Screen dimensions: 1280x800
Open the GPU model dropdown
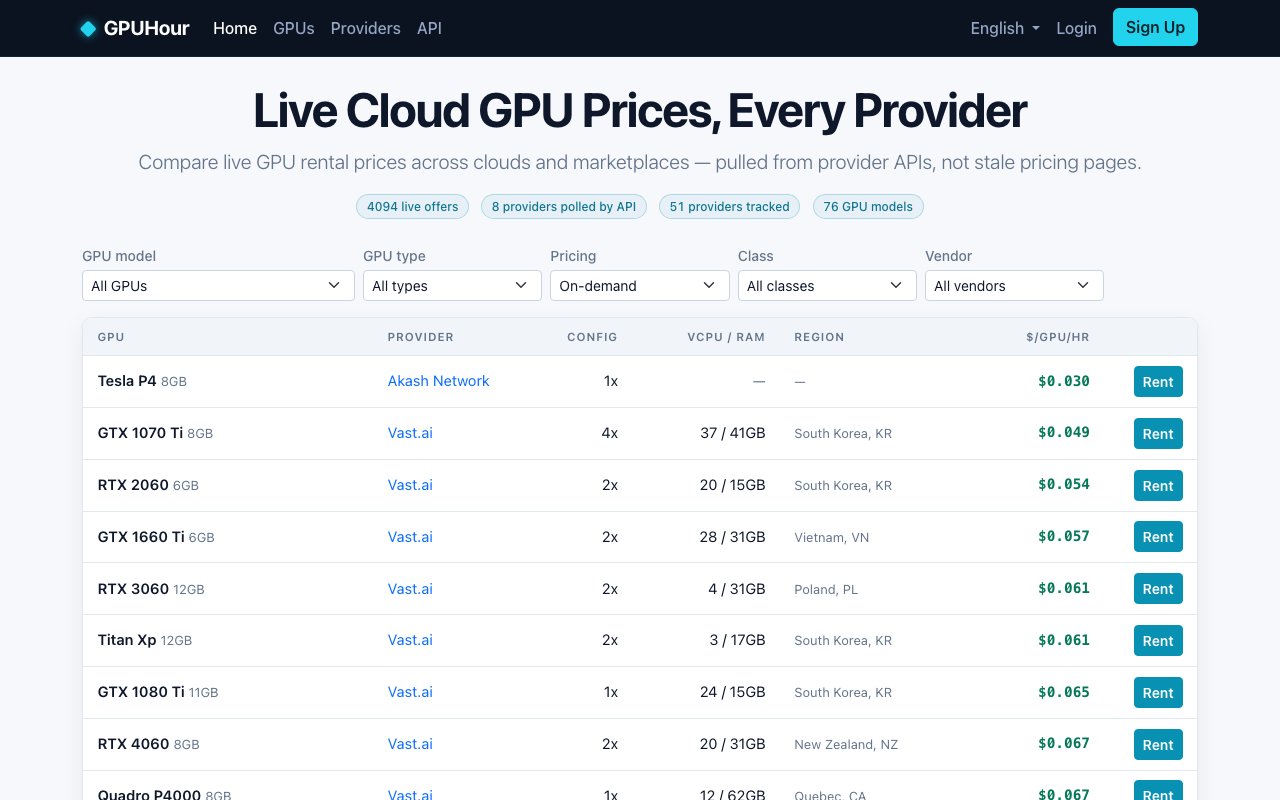point(218,285)
